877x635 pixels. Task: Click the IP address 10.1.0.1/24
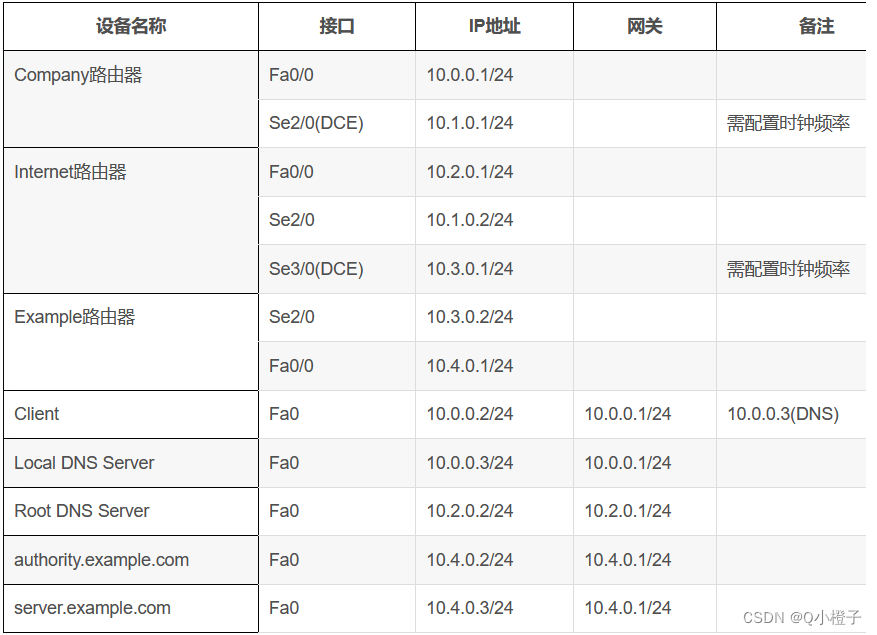[x=470, y=123]
